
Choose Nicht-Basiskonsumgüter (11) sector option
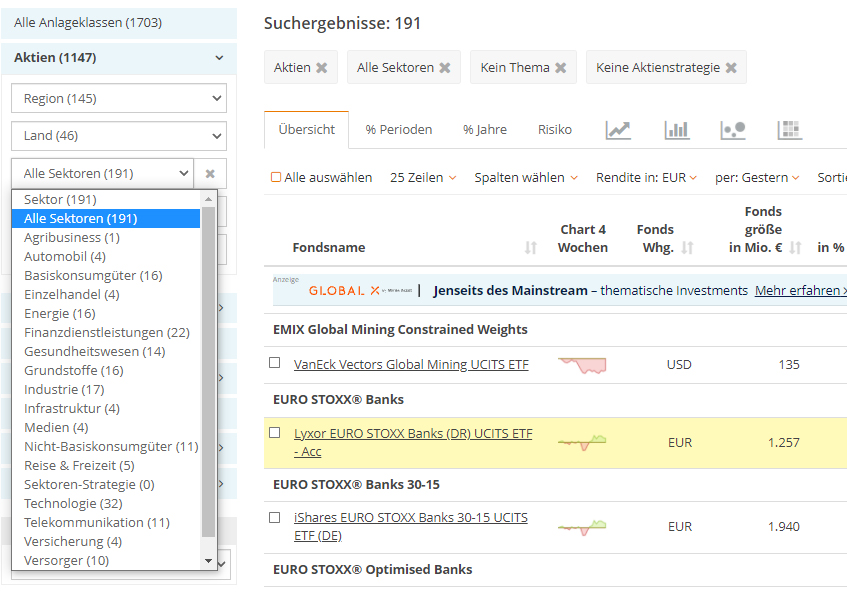pyautogui.click(x=106, y=447)
